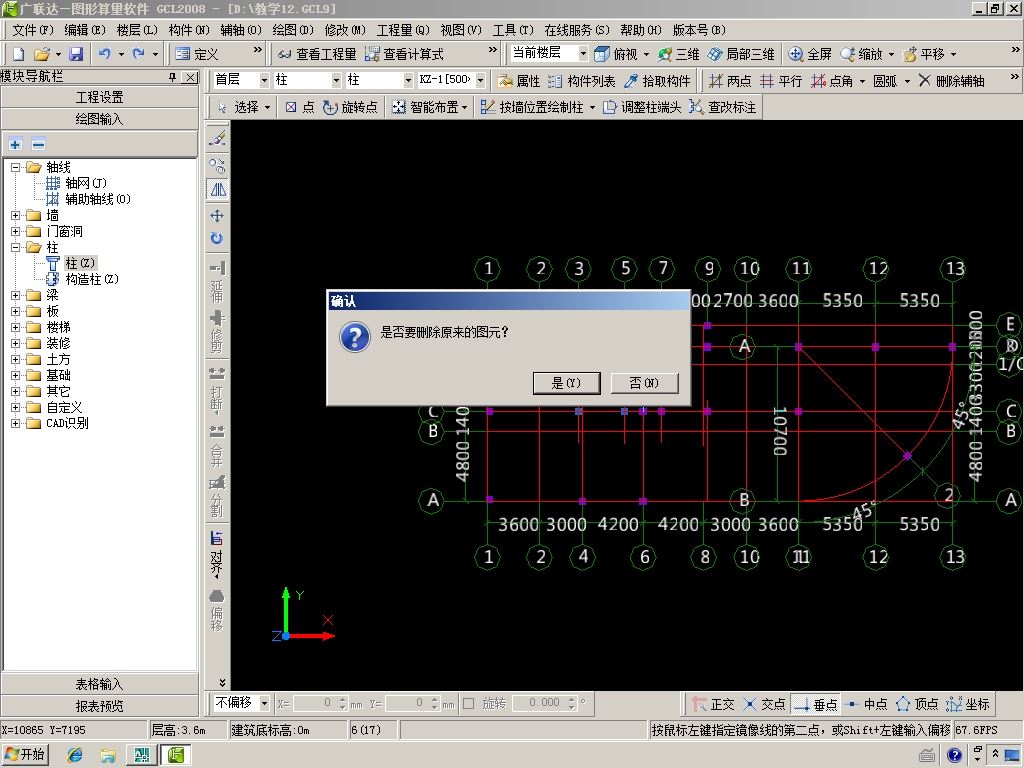Click the Rotate tool icon
1024x768 pixels.
[217, 239]
